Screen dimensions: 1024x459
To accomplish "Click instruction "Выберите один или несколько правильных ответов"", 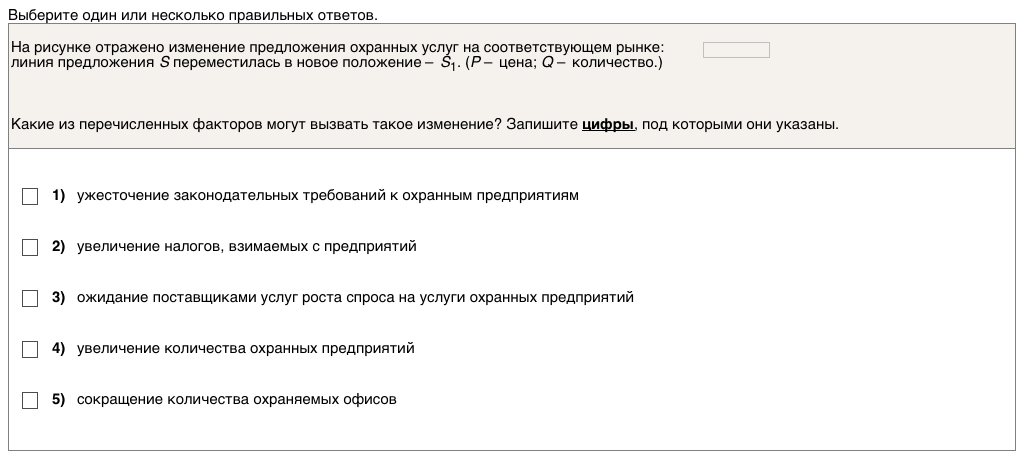I will [193, 16].
